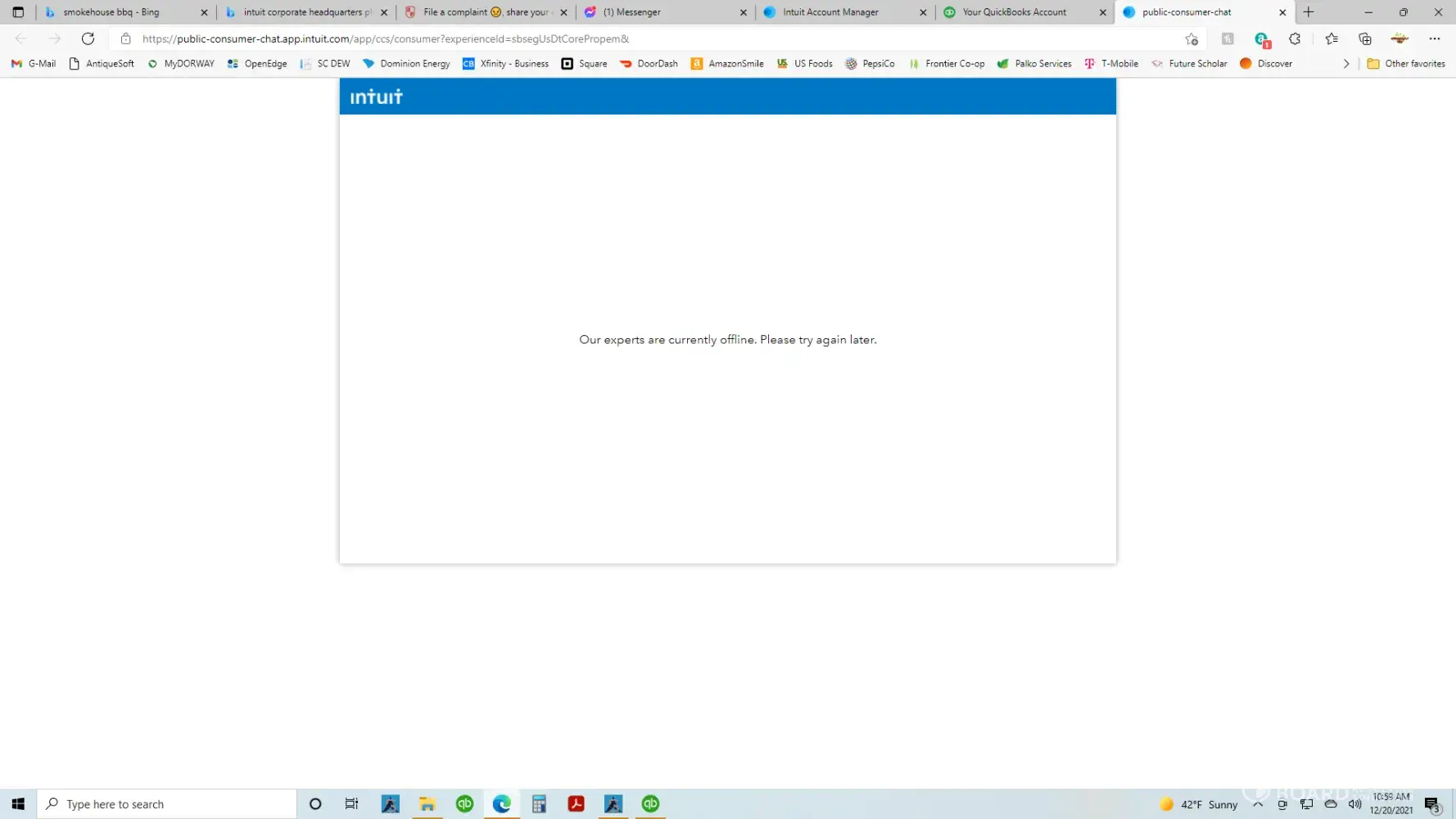Image resolution: width=1456 pixels, height=819 pixels.
Task: Click the browser address bar URL
Action: [x=386, y=38]
